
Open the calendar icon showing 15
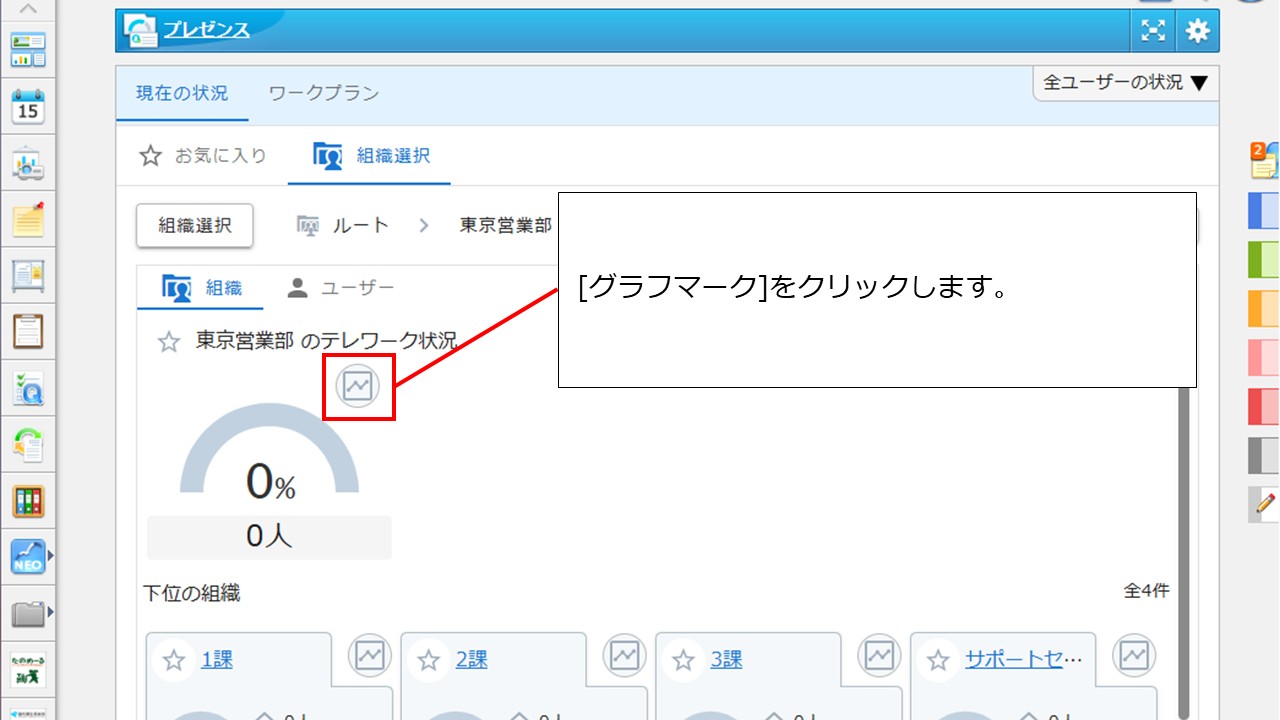pos(28,106)
